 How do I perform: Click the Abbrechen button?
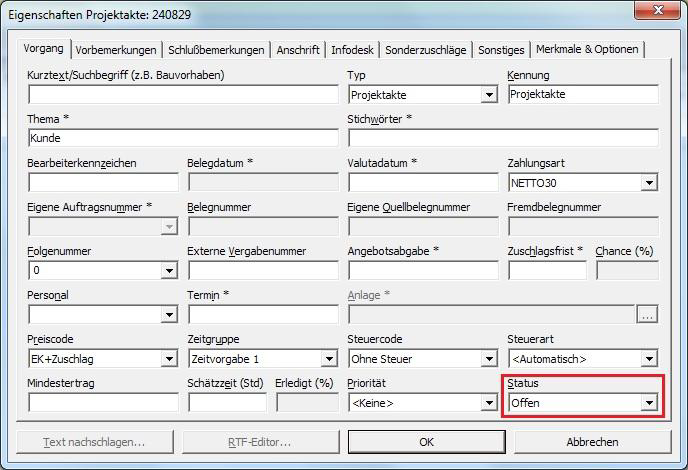click(593, 442)
